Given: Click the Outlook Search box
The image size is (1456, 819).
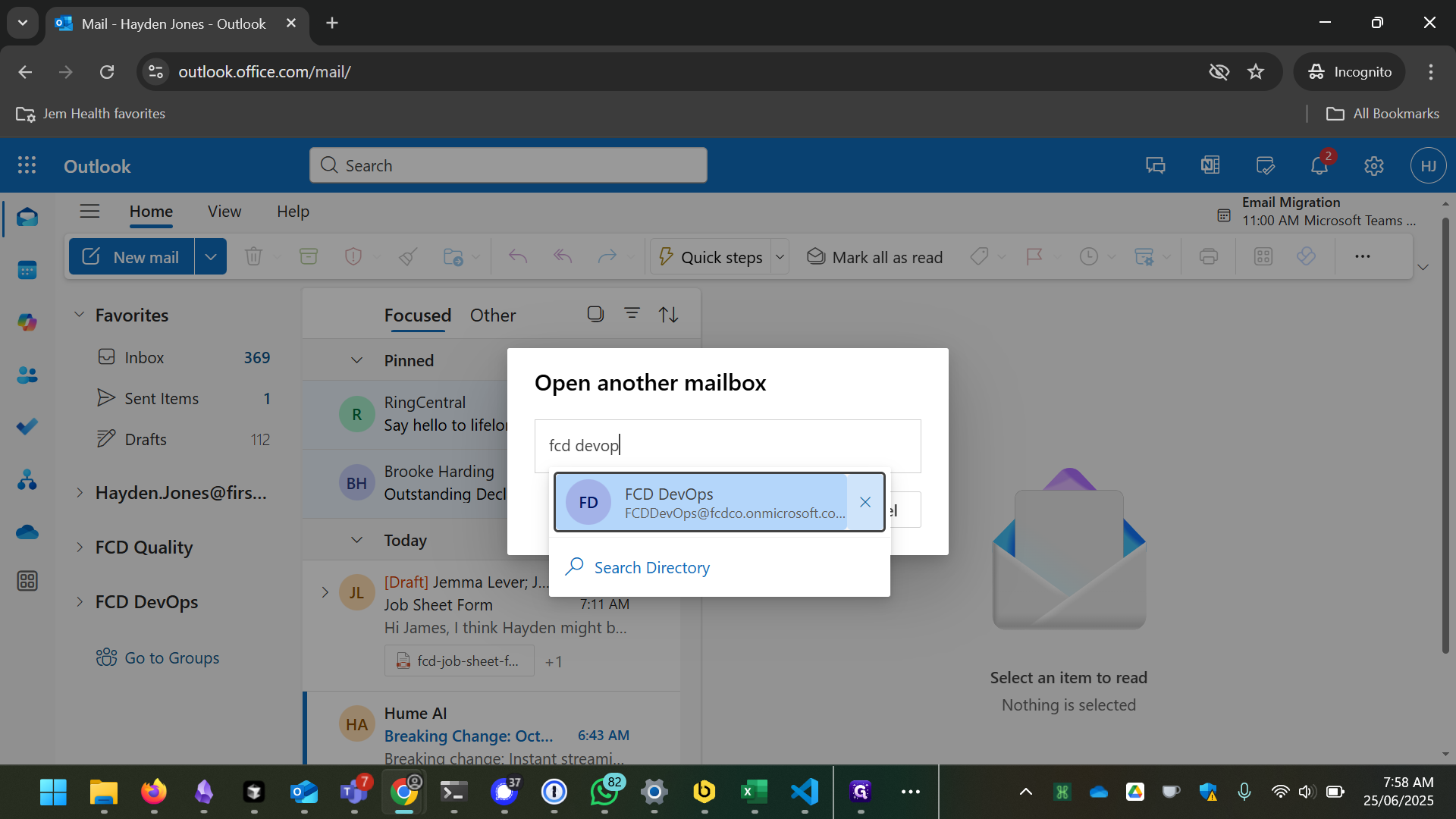Looking at the screenshot, I should coord(508,165).
